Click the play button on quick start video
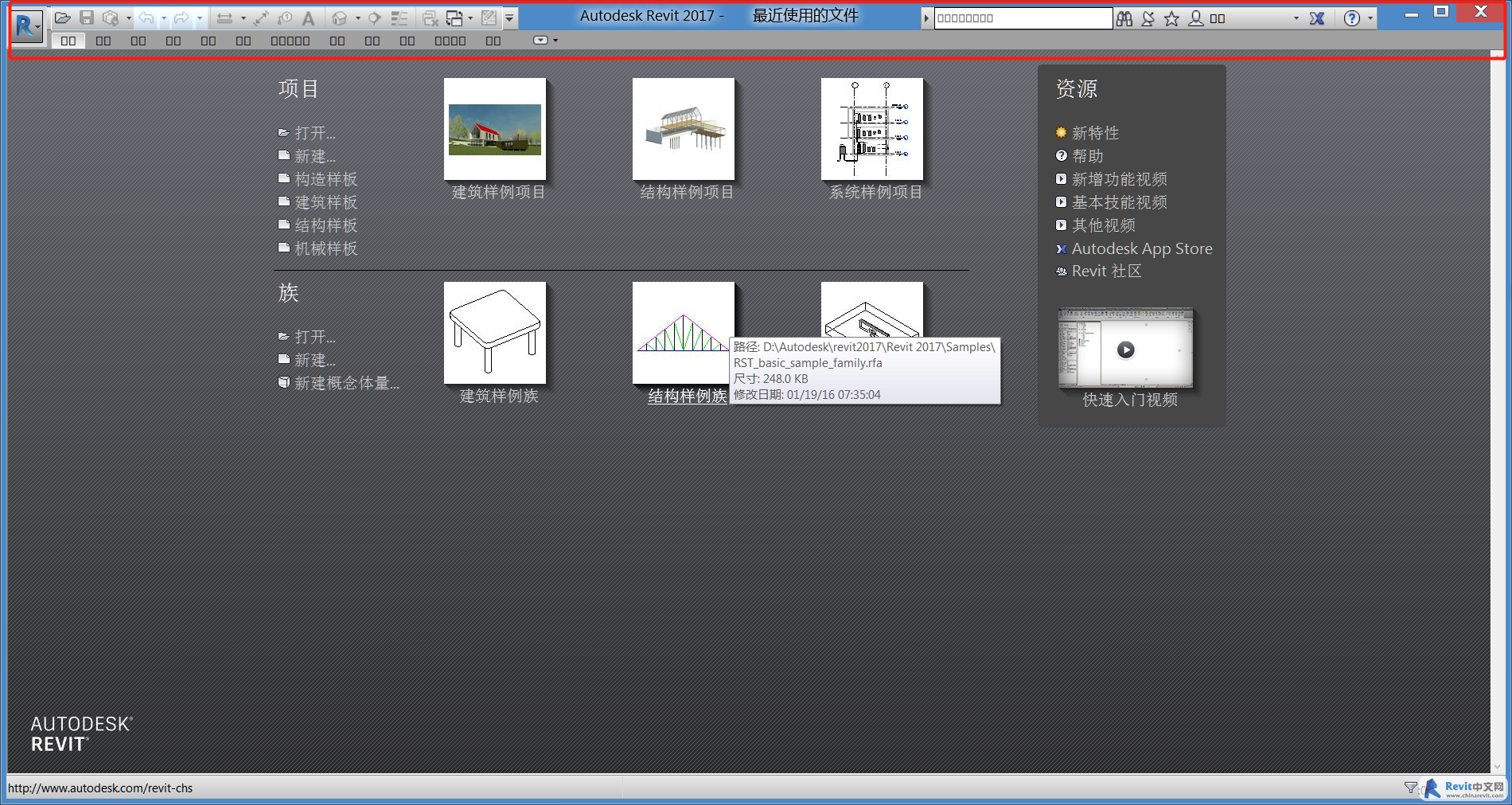 [1126, 350]
